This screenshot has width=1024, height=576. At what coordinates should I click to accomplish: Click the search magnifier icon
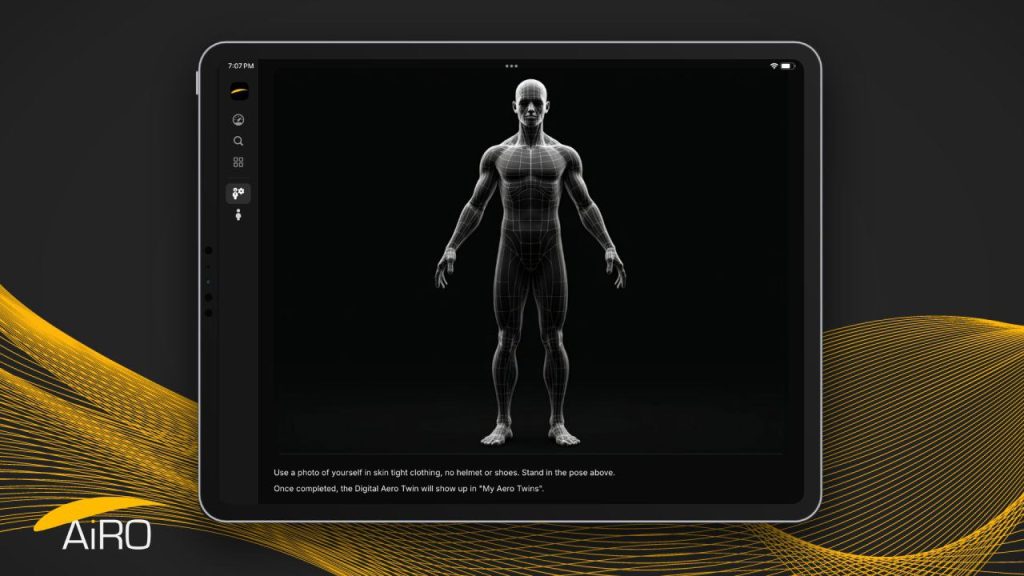click(x=238, y=141)
